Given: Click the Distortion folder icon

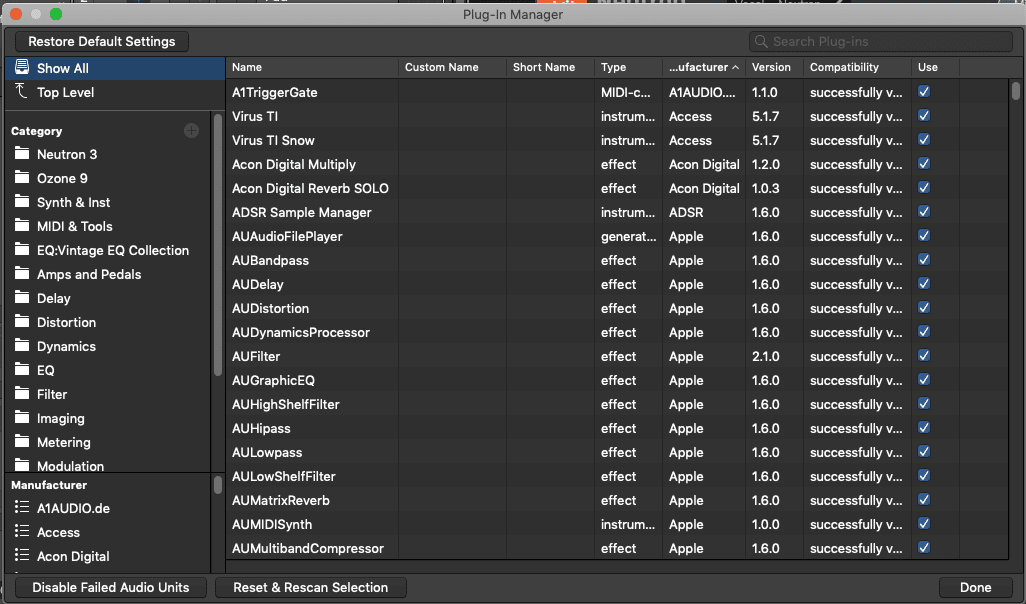Looking at the screenshot, I should coord(22,322).
